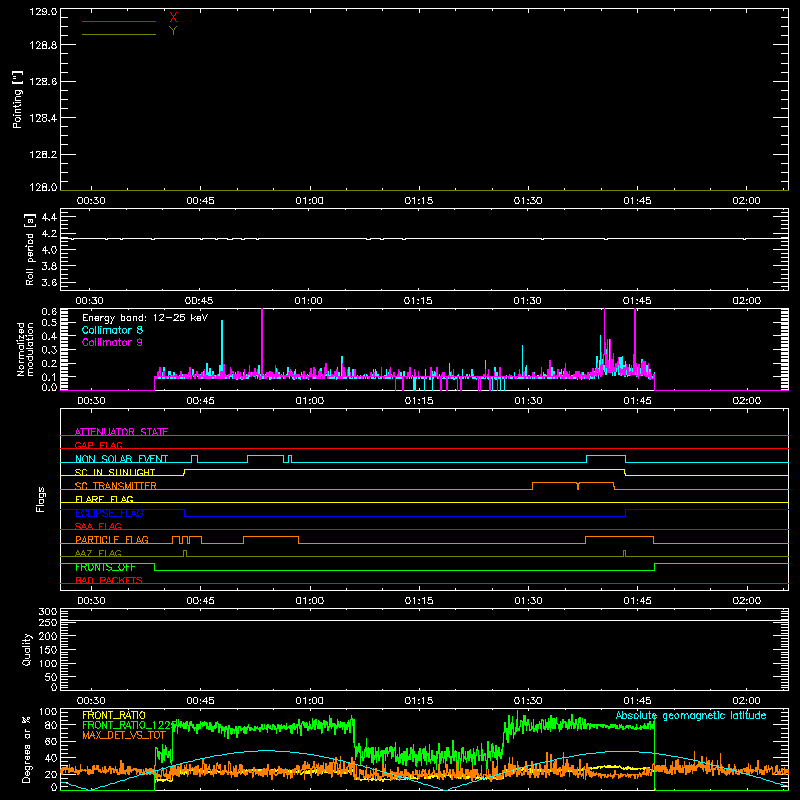Viewport: 800px width, 800px height.
Task: Select the olive Y legend label
Action: click(173, 31)
